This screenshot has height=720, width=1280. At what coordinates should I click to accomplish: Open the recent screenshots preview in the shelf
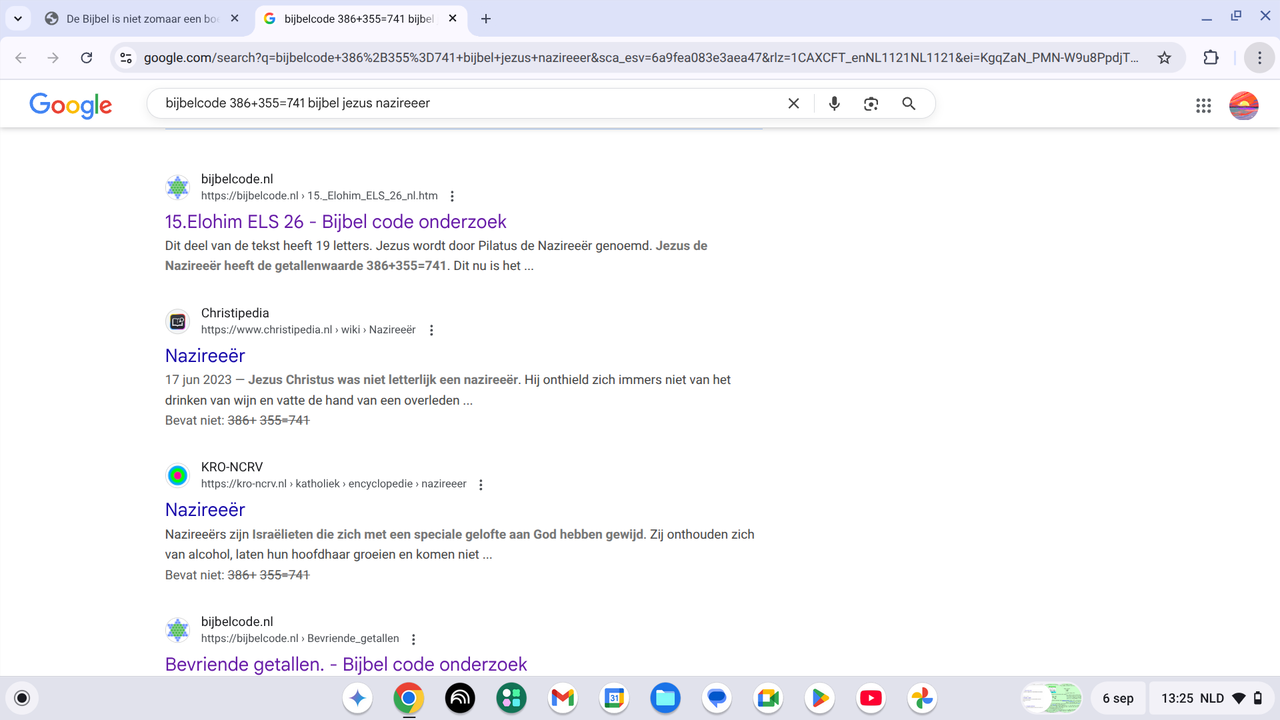pyautogui.click(x=1051, y=698)
